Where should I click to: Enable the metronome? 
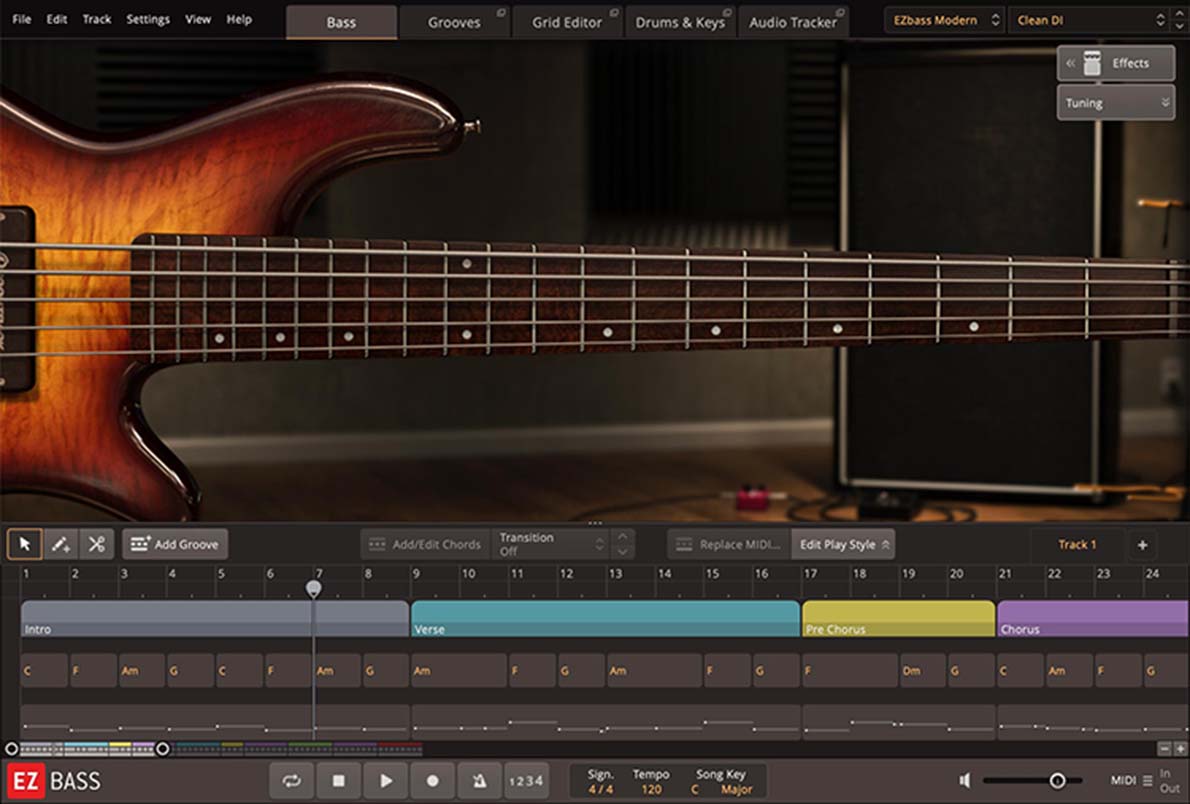coord(479,781)
